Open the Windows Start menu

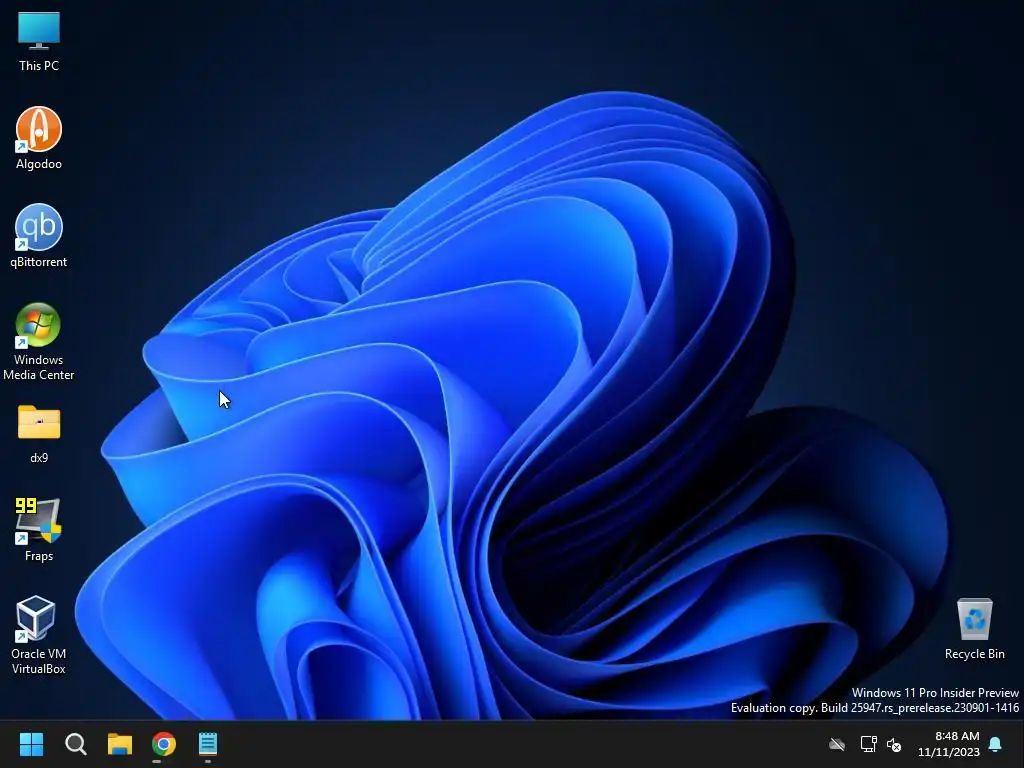(x=31, y=744)
